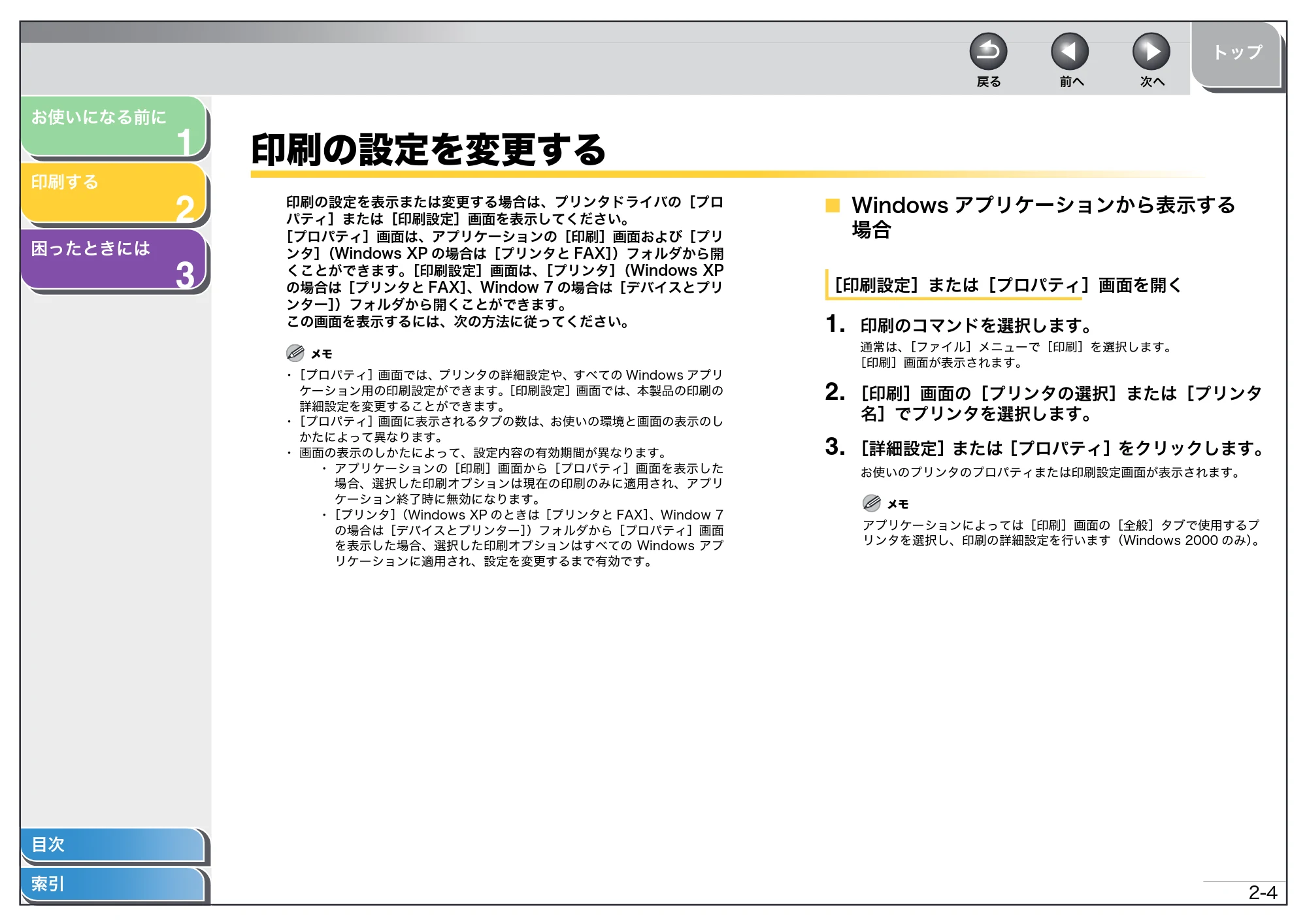Viewport: 1307px width, 924px height.
Task: Click the memo pencil icon under step 3
Action: point(872,503)
